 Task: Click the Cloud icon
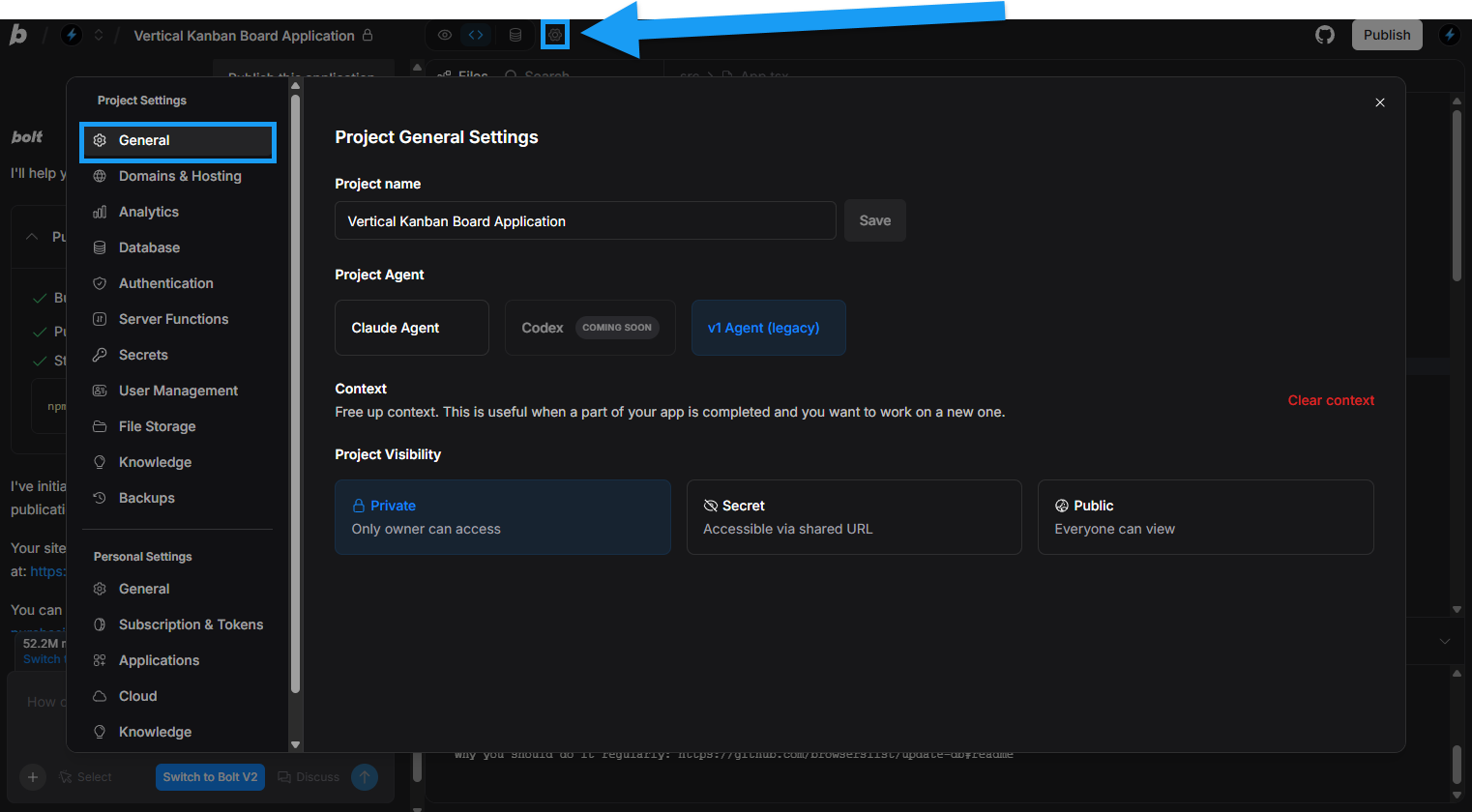point(100,696)
